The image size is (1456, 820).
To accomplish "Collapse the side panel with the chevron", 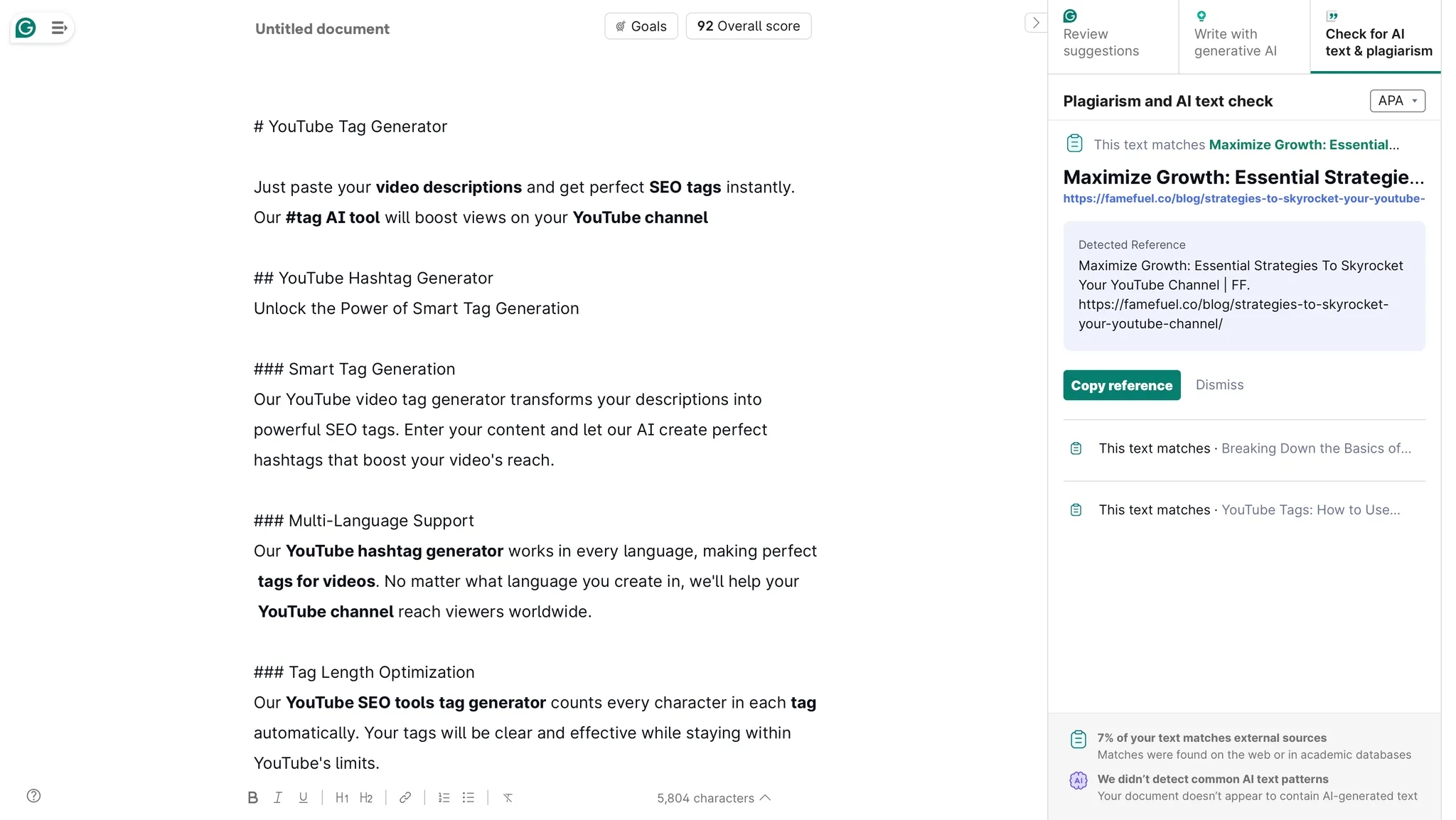I will click(x=1036, y=23).
